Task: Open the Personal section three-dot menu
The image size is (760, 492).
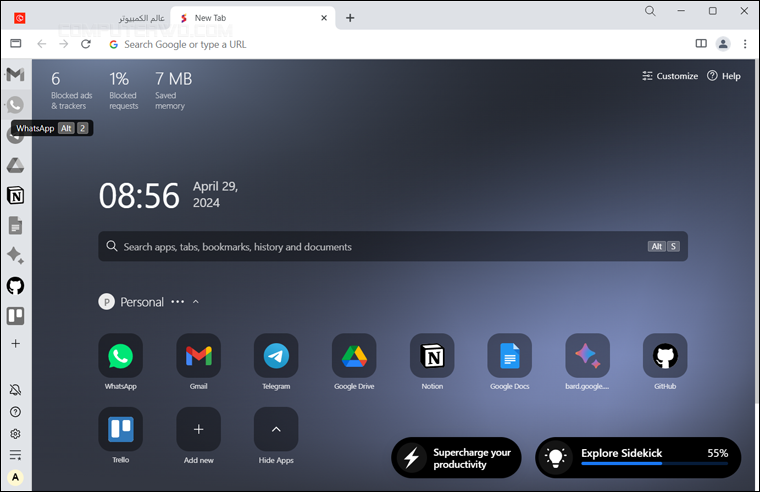Action: click(177, 302)
